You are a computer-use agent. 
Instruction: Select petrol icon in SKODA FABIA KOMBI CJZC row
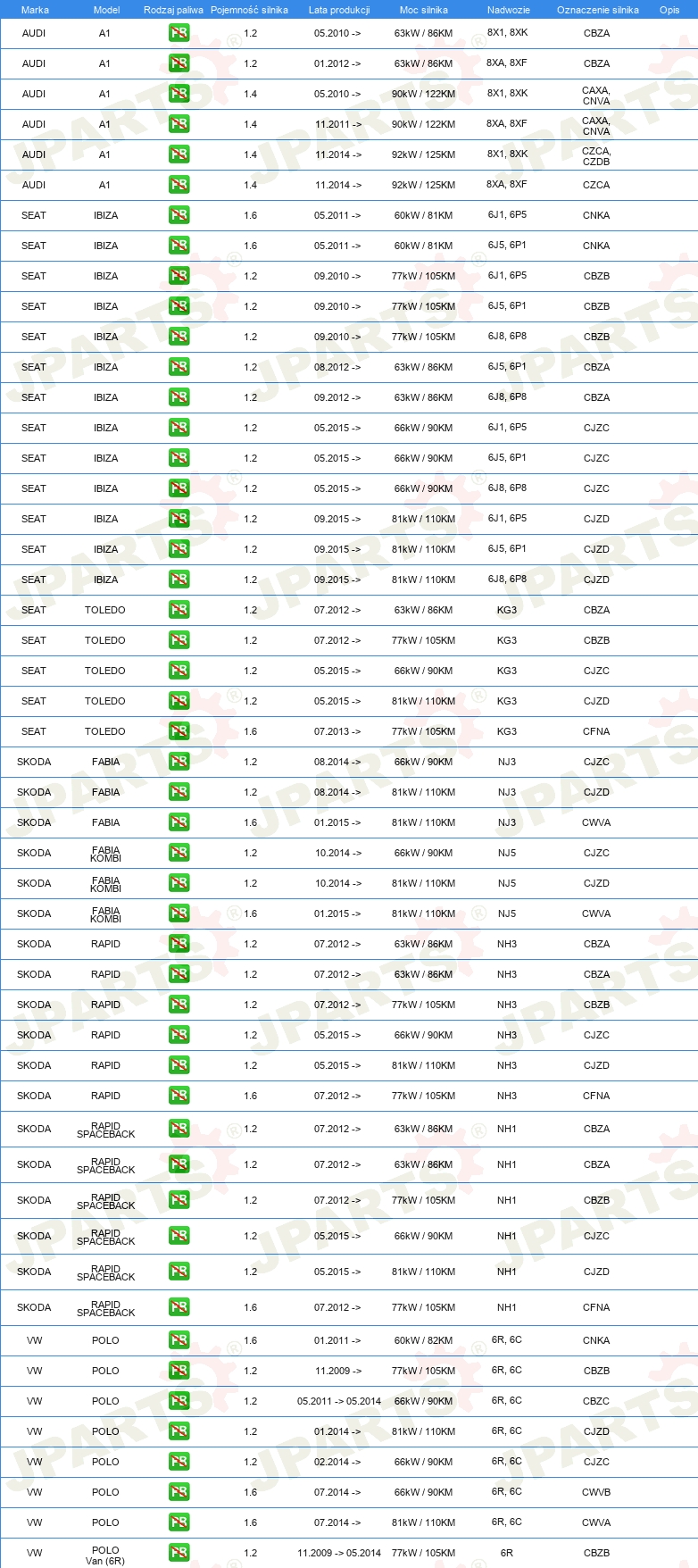[x=179, y=853]
